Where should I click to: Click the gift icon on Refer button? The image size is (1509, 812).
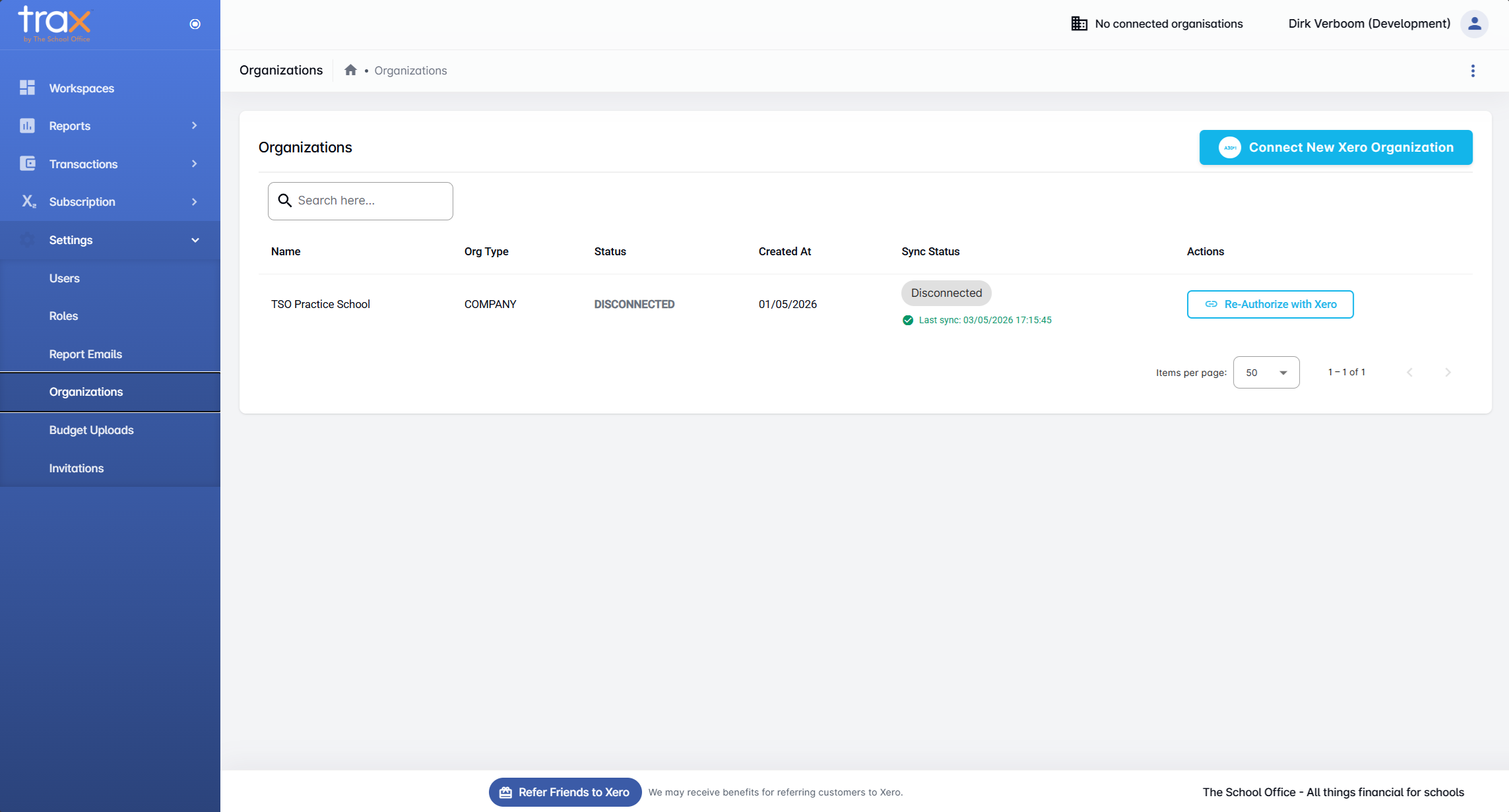[x=505, y=792]
